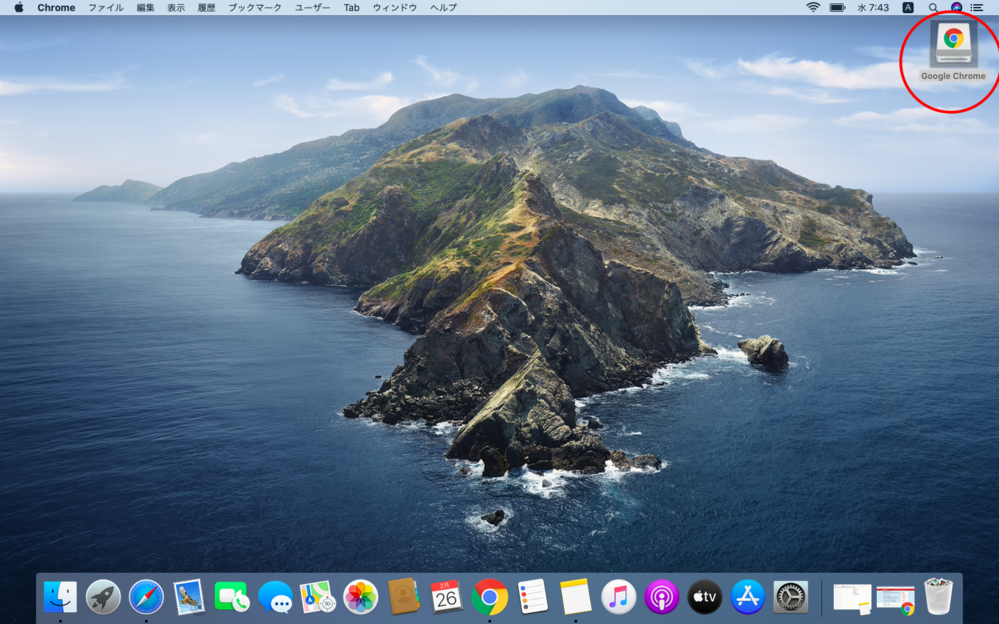This screenshot has height=624, width=999.
Task: Open the Trash in the Dock
Action: coord(938,597)
